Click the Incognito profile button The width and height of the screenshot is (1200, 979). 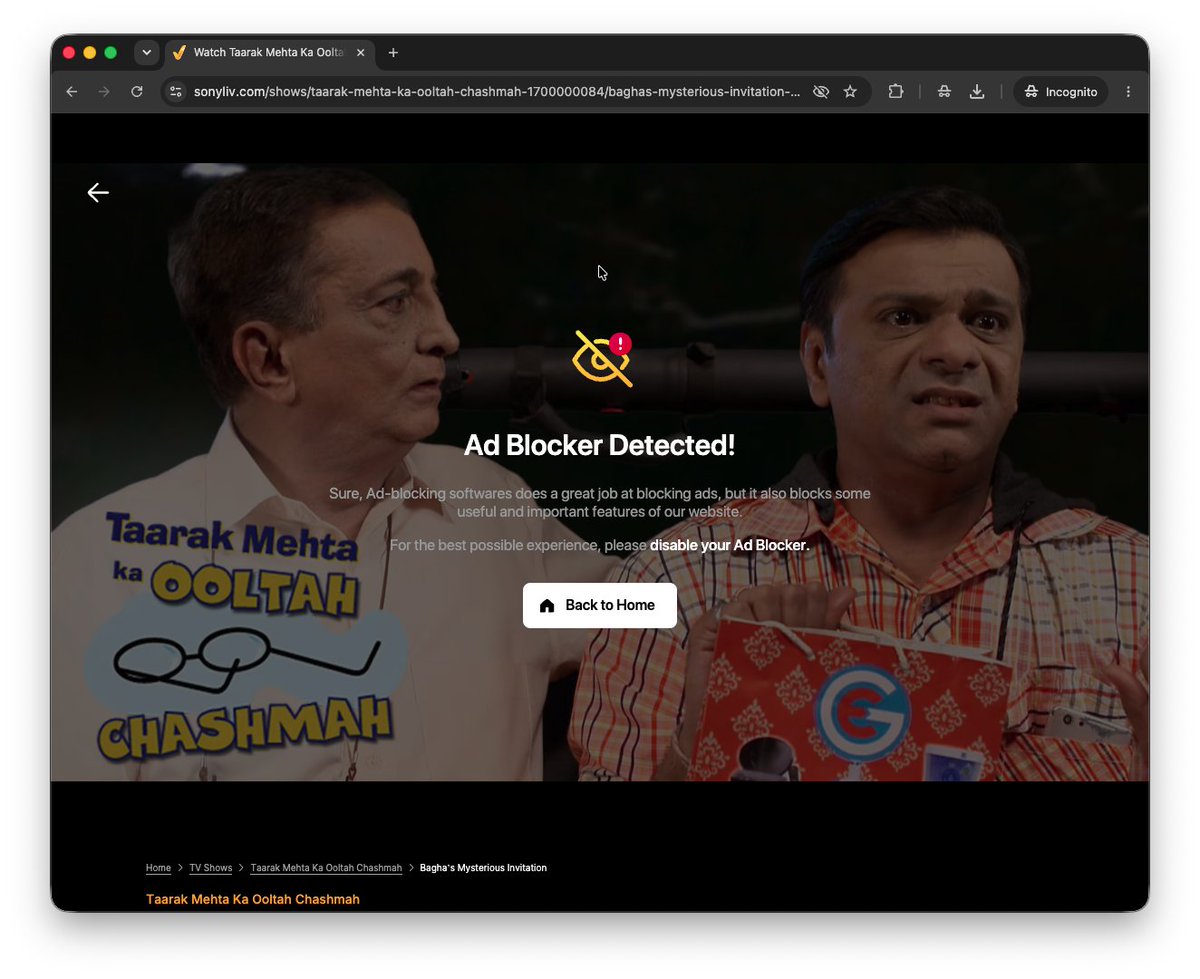[1061, 92]
